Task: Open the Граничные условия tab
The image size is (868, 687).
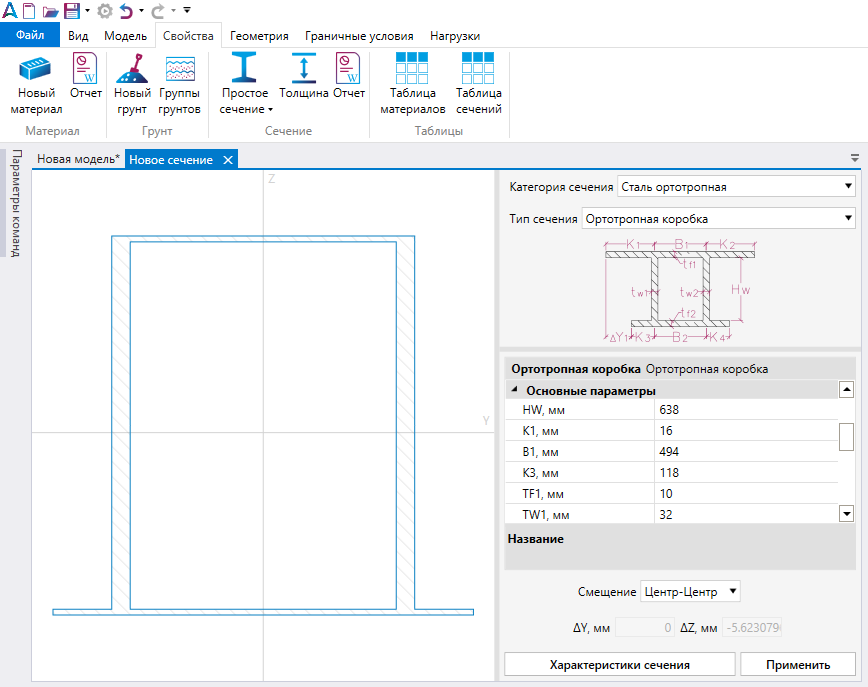Action: click(x=359, y=36)
